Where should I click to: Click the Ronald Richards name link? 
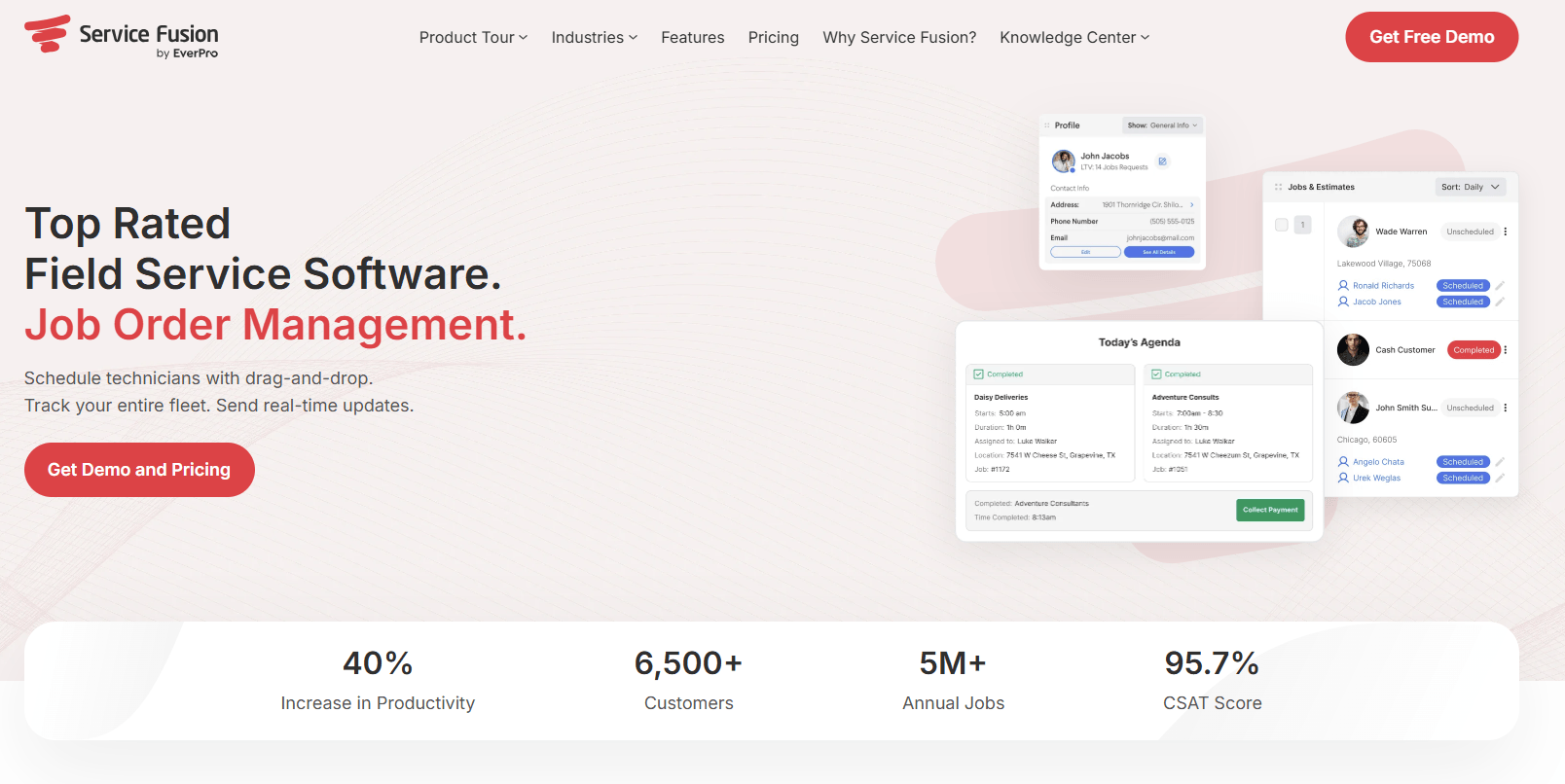point(1383,286)
